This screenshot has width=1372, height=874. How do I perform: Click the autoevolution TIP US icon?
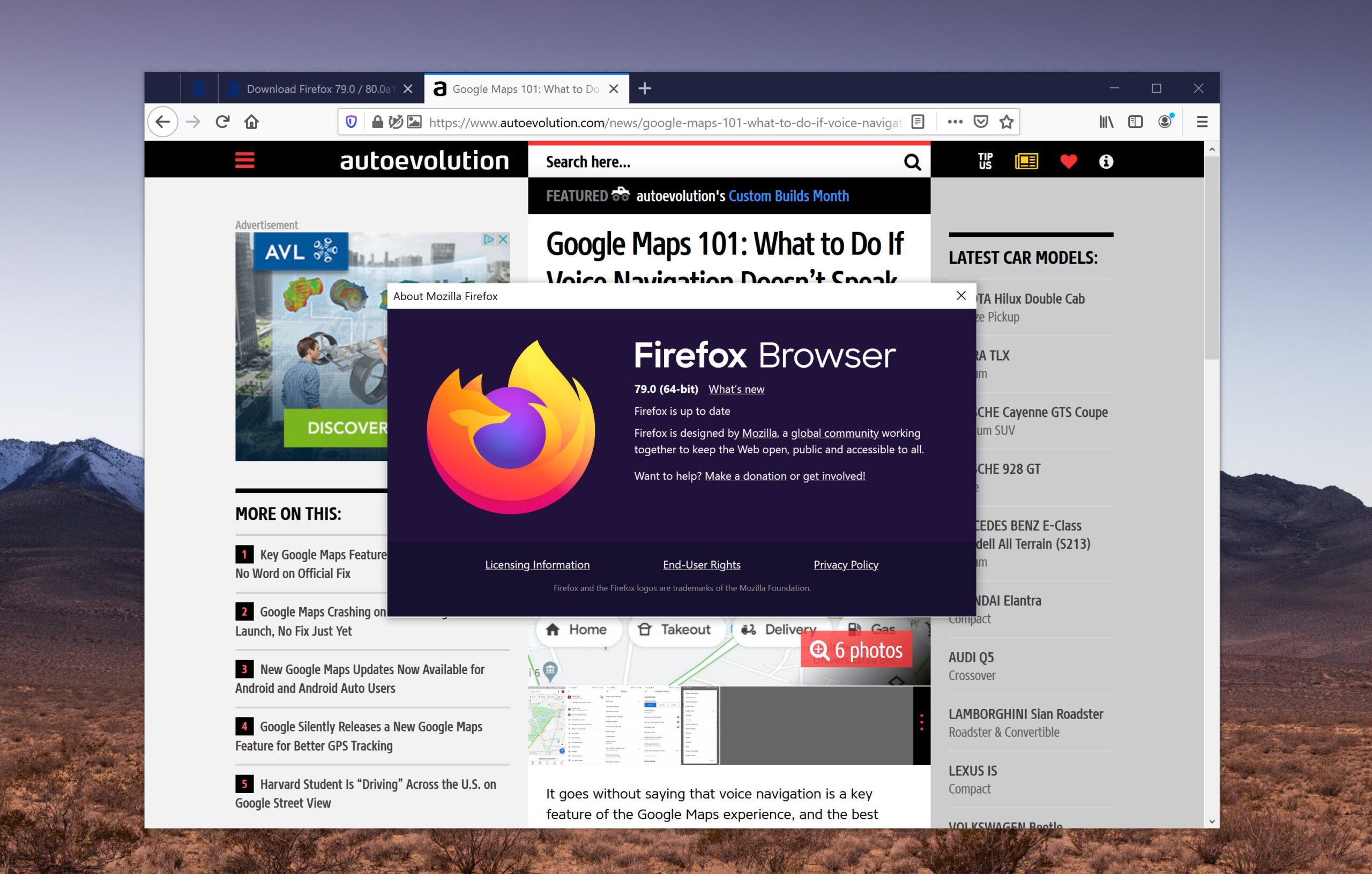(x=983, y=161)
